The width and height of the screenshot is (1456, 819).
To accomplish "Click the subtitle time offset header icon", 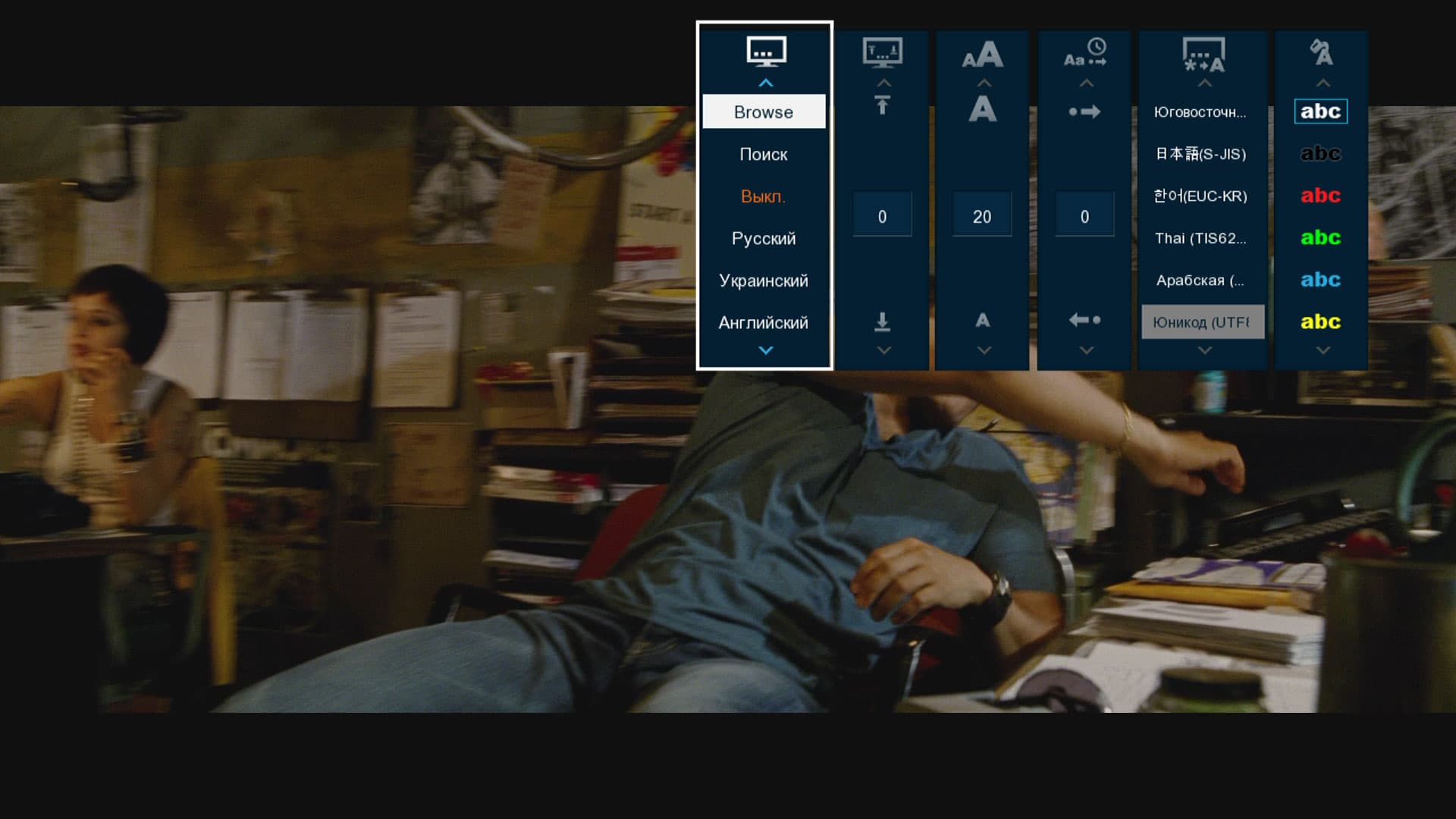I will tap(1085, 53).
